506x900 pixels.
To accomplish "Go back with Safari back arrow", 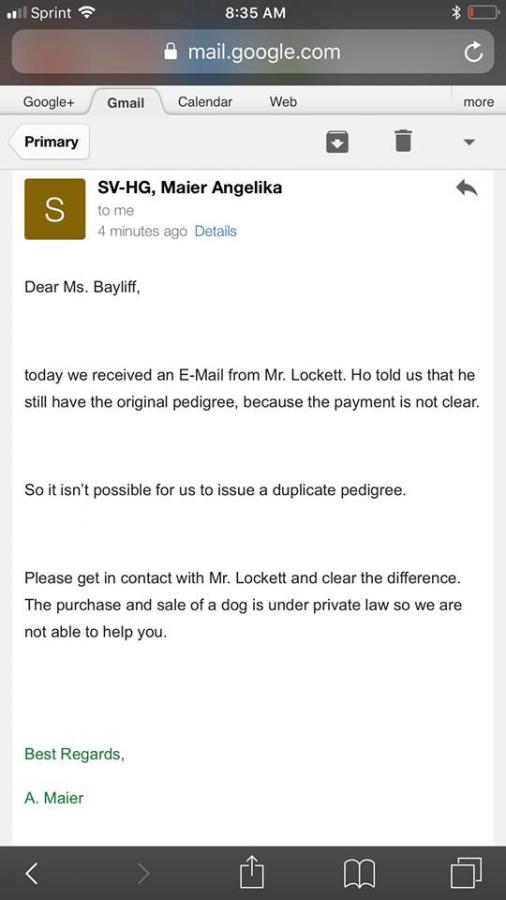I will pos(32,873).
